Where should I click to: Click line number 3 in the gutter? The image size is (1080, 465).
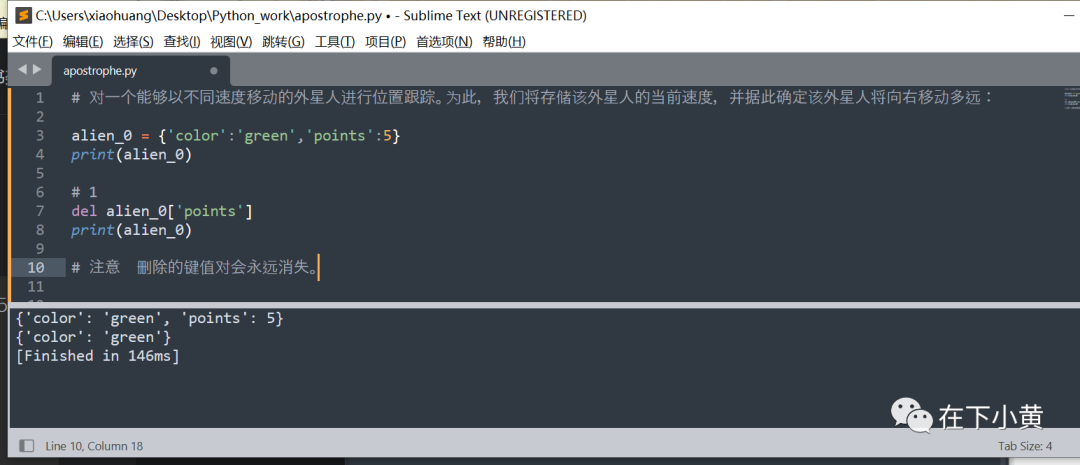pyautogui.click(x=39, y=136)
